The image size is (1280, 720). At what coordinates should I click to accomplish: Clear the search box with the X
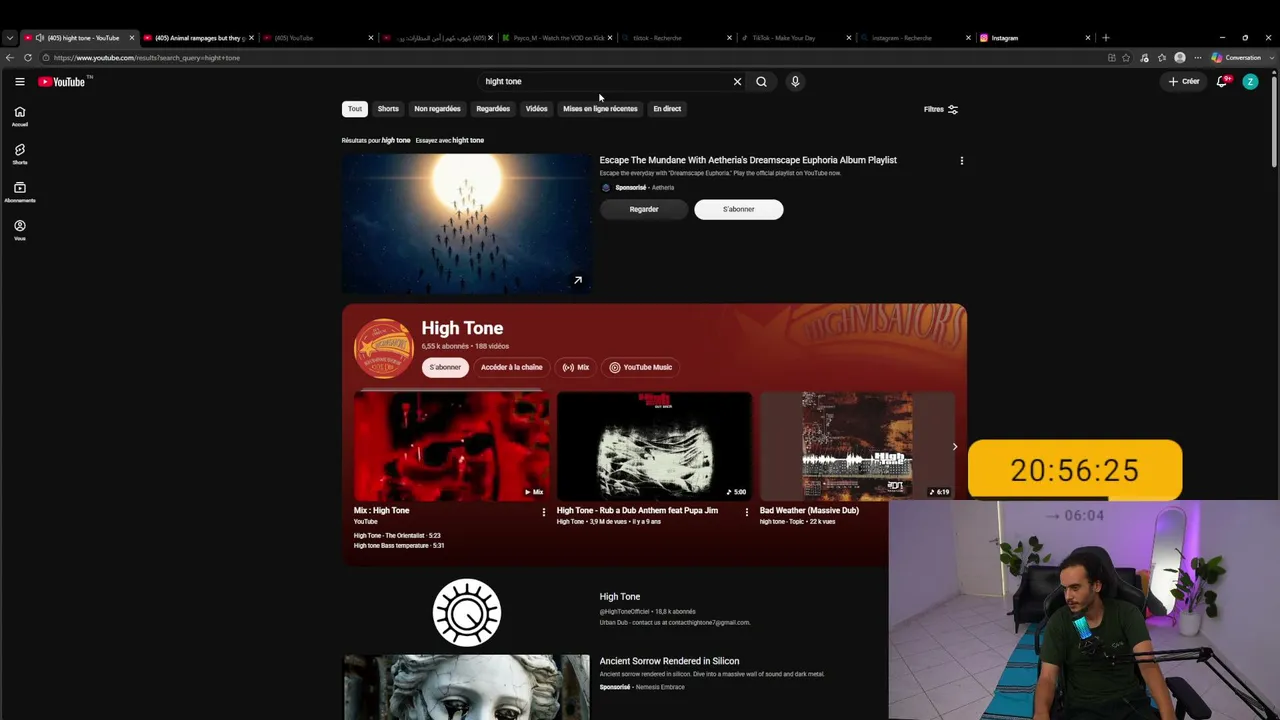tap(738, 82)
